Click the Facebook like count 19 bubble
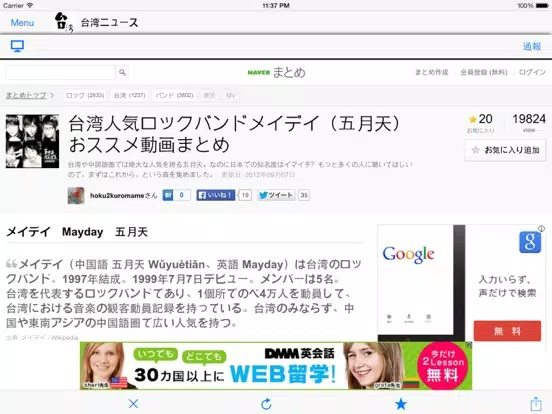This screenshot has width=552, height=414. tap(245, 195)
